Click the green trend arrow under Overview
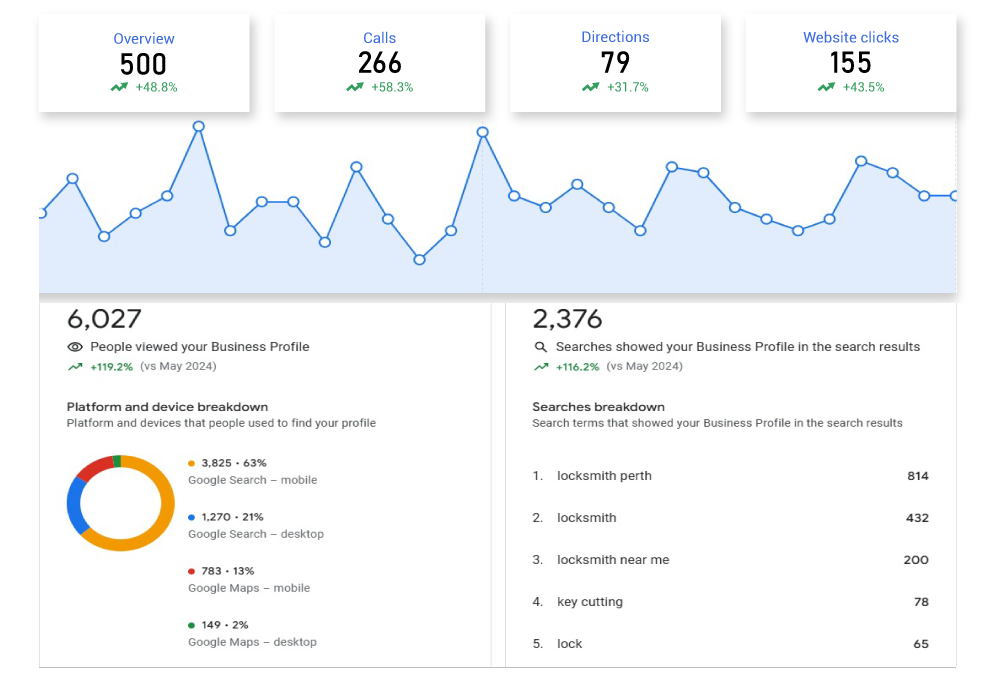This screenshot has width=994, height=677. [120, 88]
